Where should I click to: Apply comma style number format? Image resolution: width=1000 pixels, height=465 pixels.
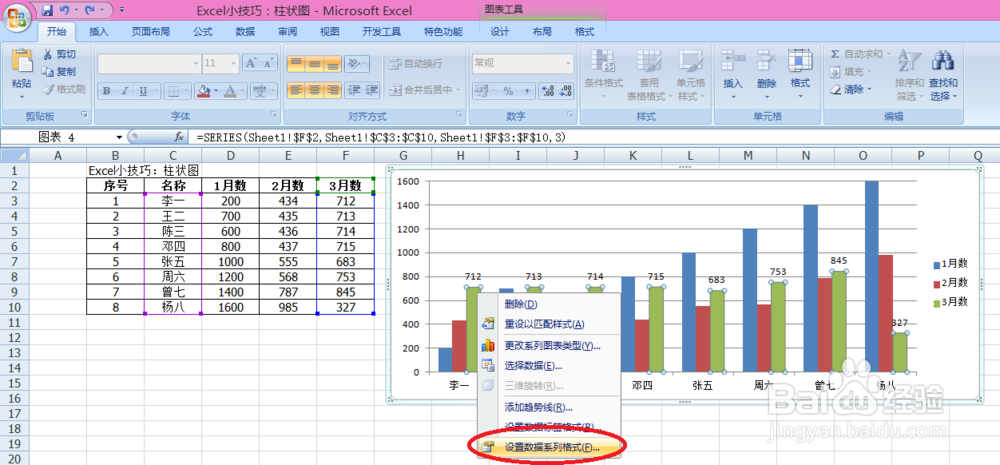526,91
